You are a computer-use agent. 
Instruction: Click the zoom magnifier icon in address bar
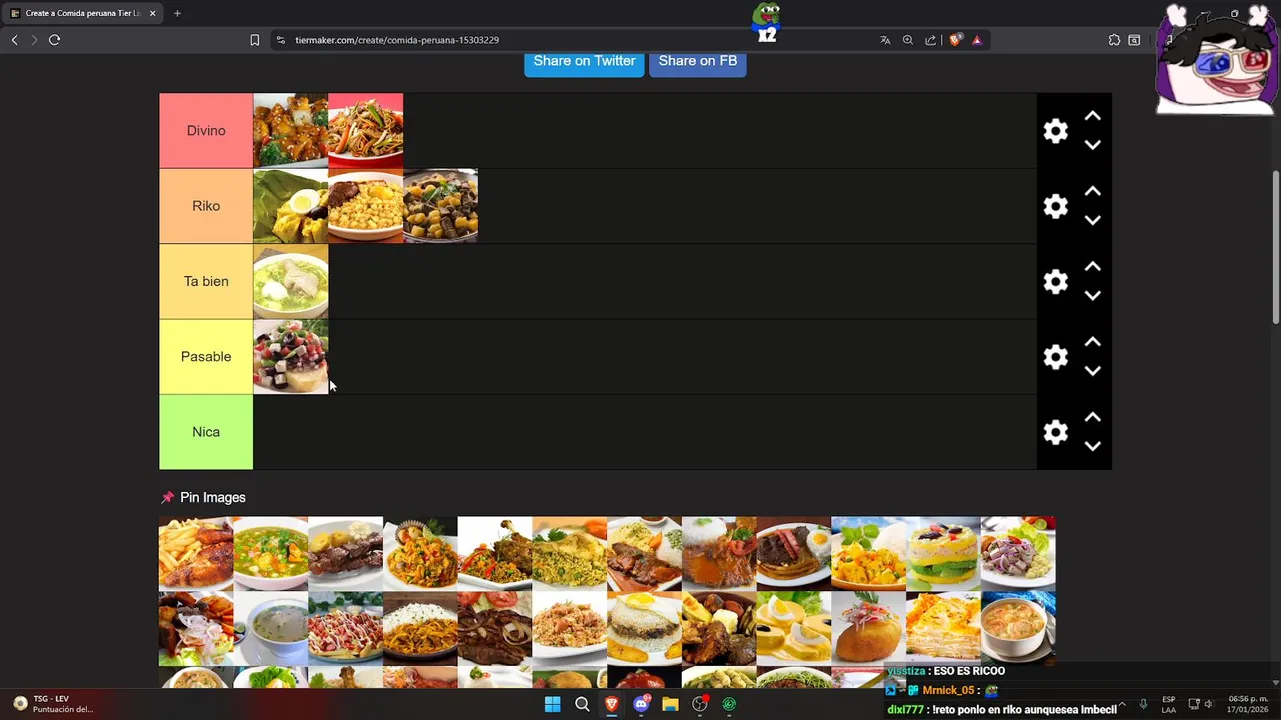908,40
